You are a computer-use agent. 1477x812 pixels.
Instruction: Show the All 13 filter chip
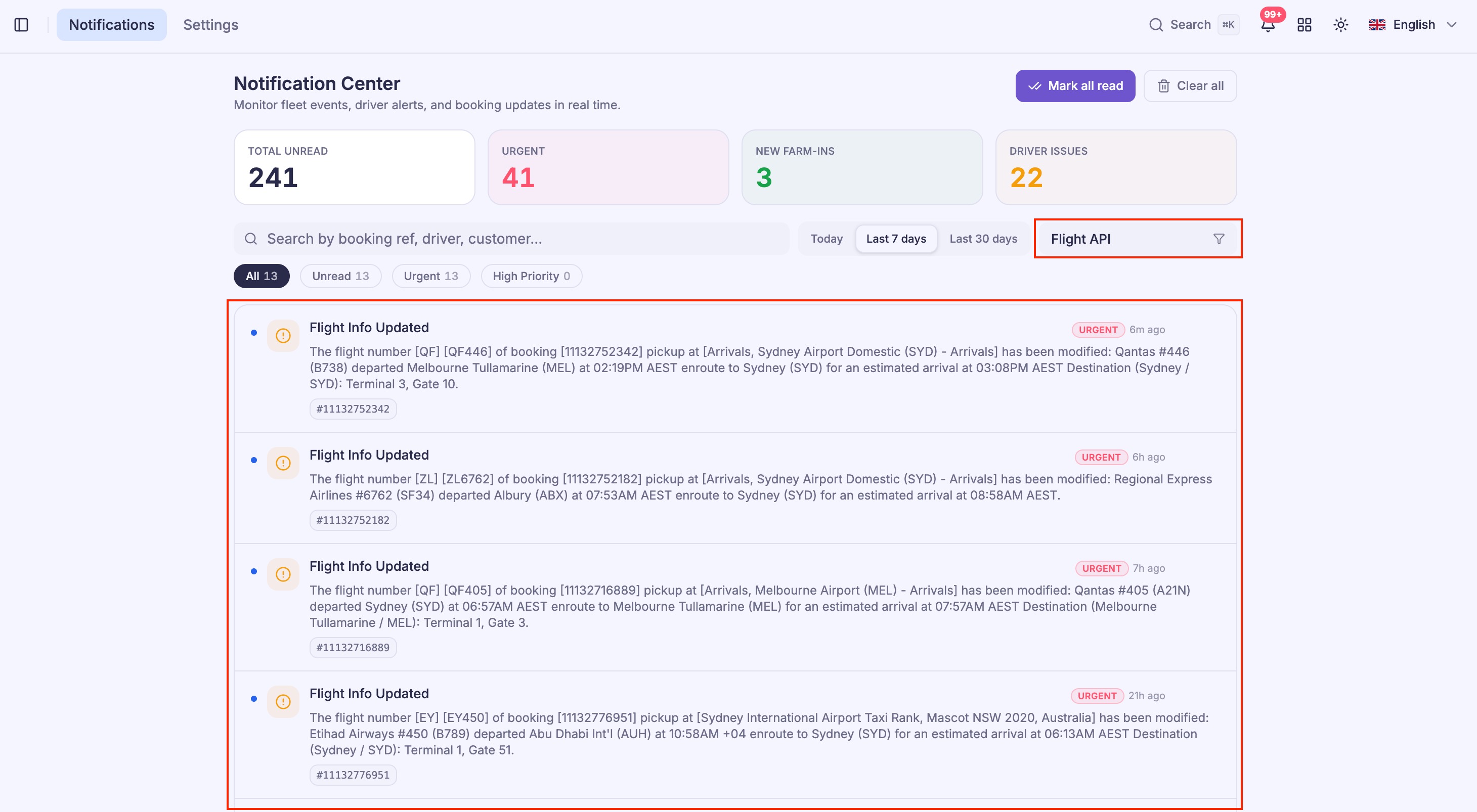[x=262, y=276]
